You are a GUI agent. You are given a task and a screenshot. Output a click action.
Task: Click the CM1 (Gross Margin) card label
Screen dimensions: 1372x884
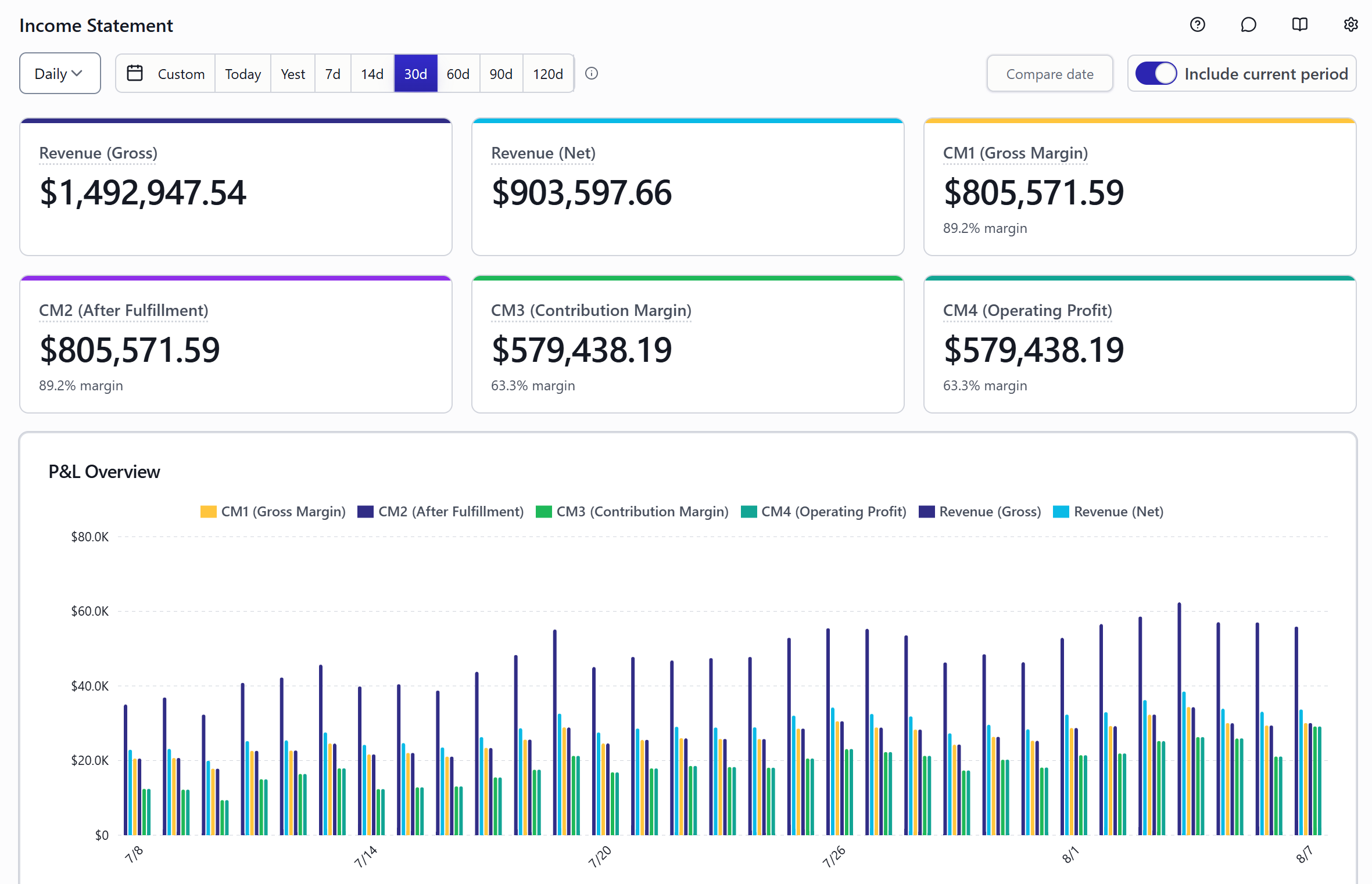coord(1015,153)
